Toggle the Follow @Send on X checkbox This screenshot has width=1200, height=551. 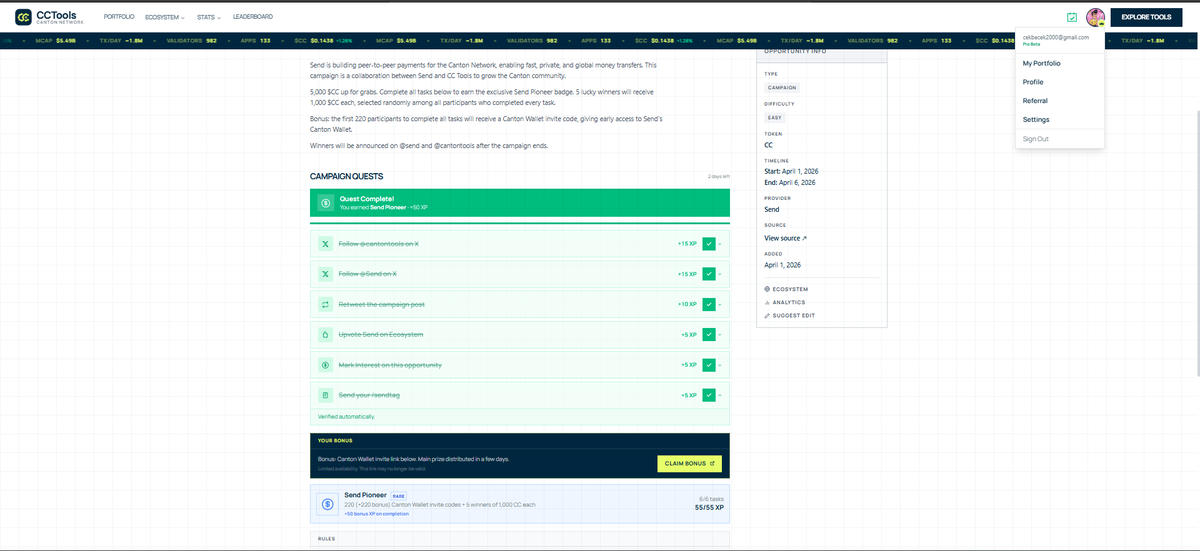click(709, 274)
